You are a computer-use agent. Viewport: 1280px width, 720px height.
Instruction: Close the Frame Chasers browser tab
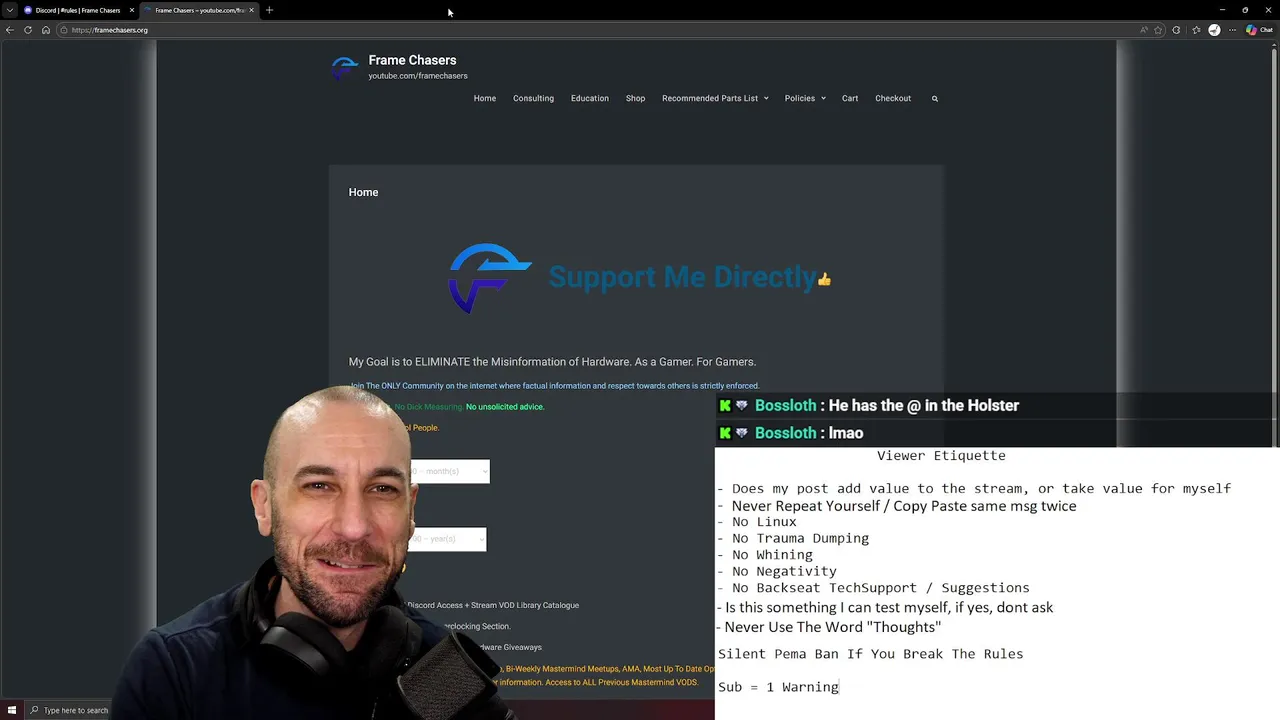point(251,10)
